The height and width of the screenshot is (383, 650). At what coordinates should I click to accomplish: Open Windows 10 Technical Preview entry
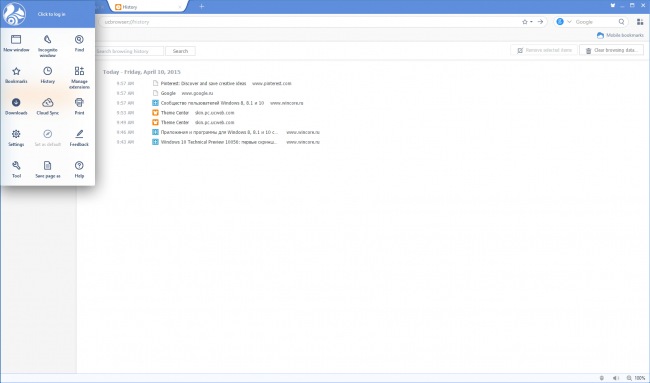click(x=218, y=142)
